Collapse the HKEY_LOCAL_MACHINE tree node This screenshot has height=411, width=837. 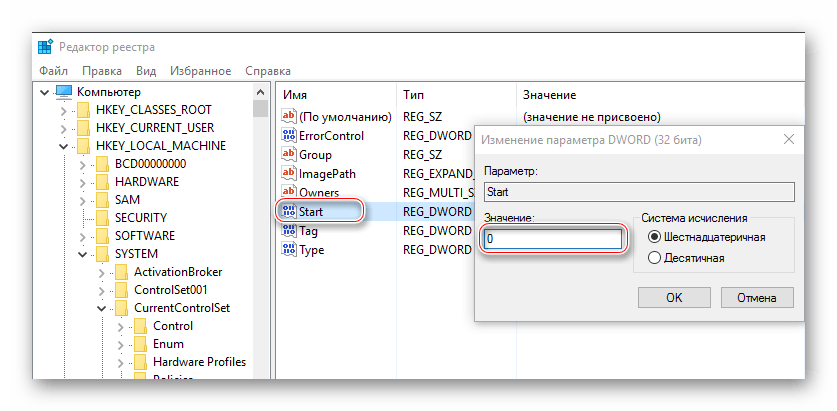62,146
